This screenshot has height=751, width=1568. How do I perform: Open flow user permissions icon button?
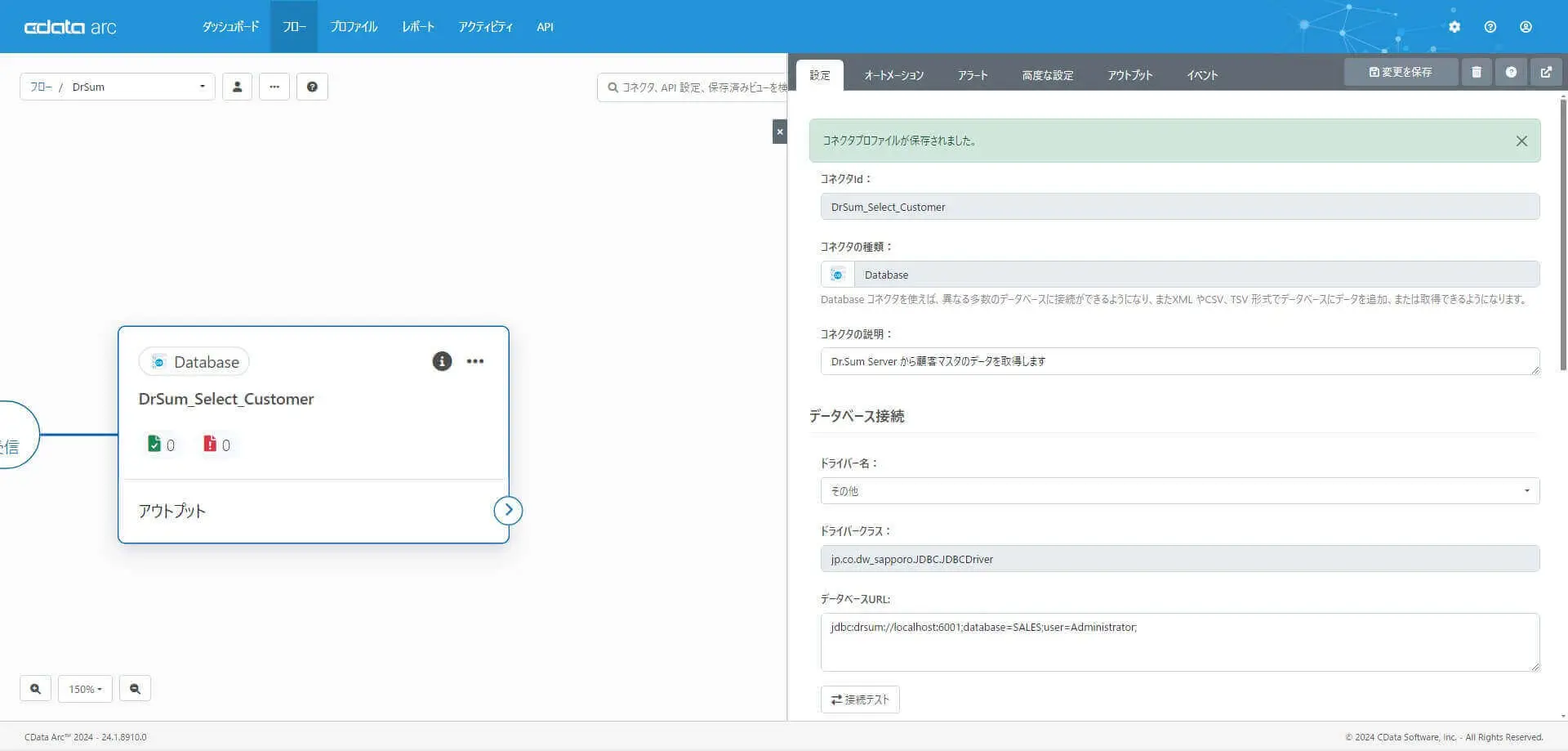pyautogui.click(x=237, y=87)
